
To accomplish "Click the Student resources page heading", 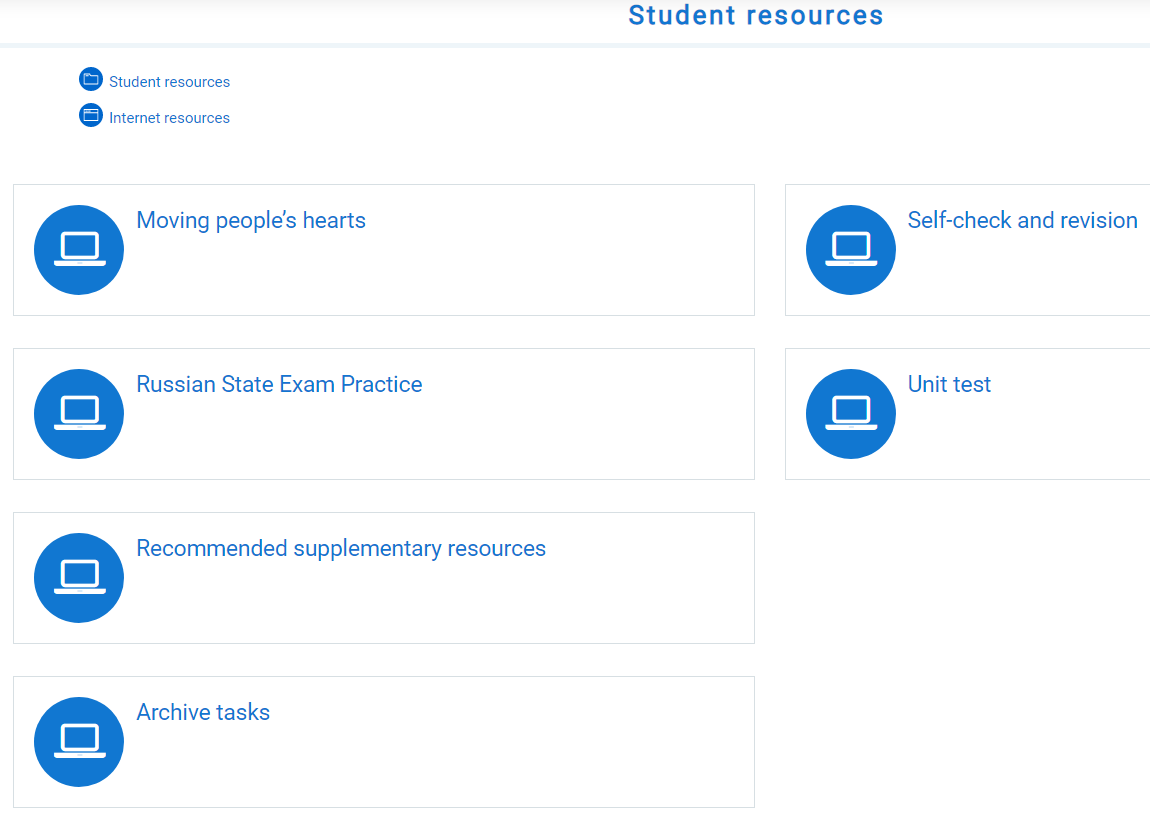I will [x=755, y=15].
